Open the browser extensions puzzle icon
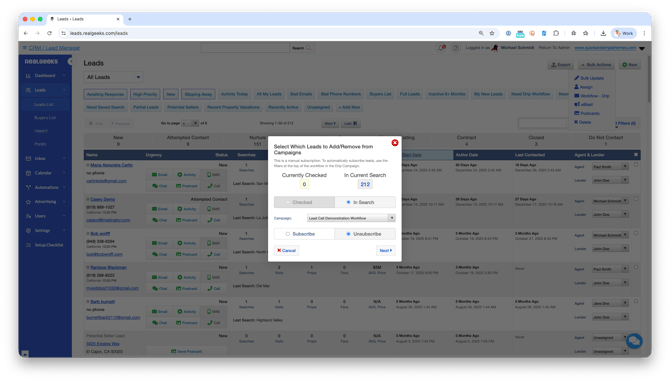Screen dimensions: 670x382 pyautogui.click(x=556, y=33)
